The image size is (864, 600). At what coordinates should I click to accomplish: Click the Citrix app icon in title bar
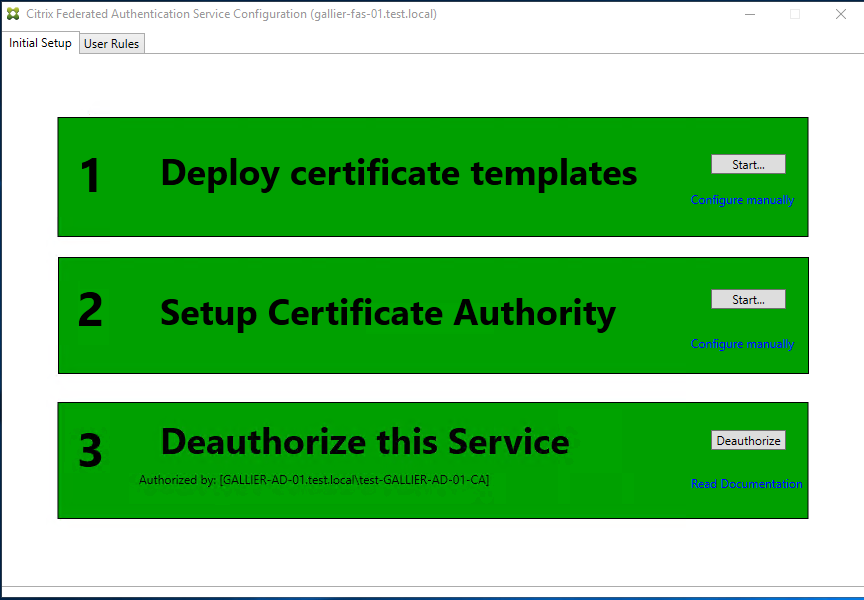pyautogui.click(x=13, y=14)
